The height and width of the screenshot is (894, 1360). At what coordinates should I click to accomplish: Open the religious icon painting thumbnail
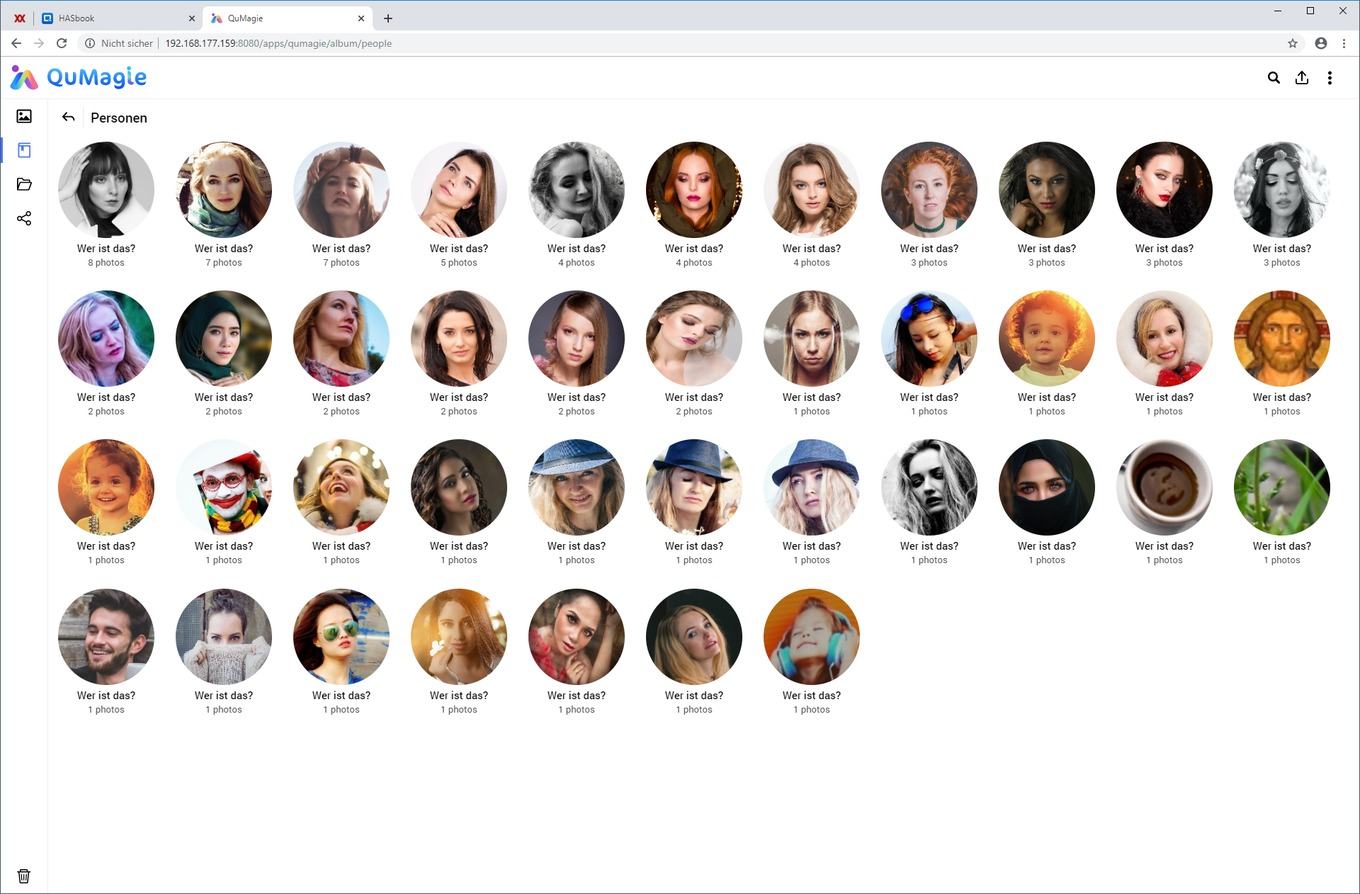point(1282,338)
